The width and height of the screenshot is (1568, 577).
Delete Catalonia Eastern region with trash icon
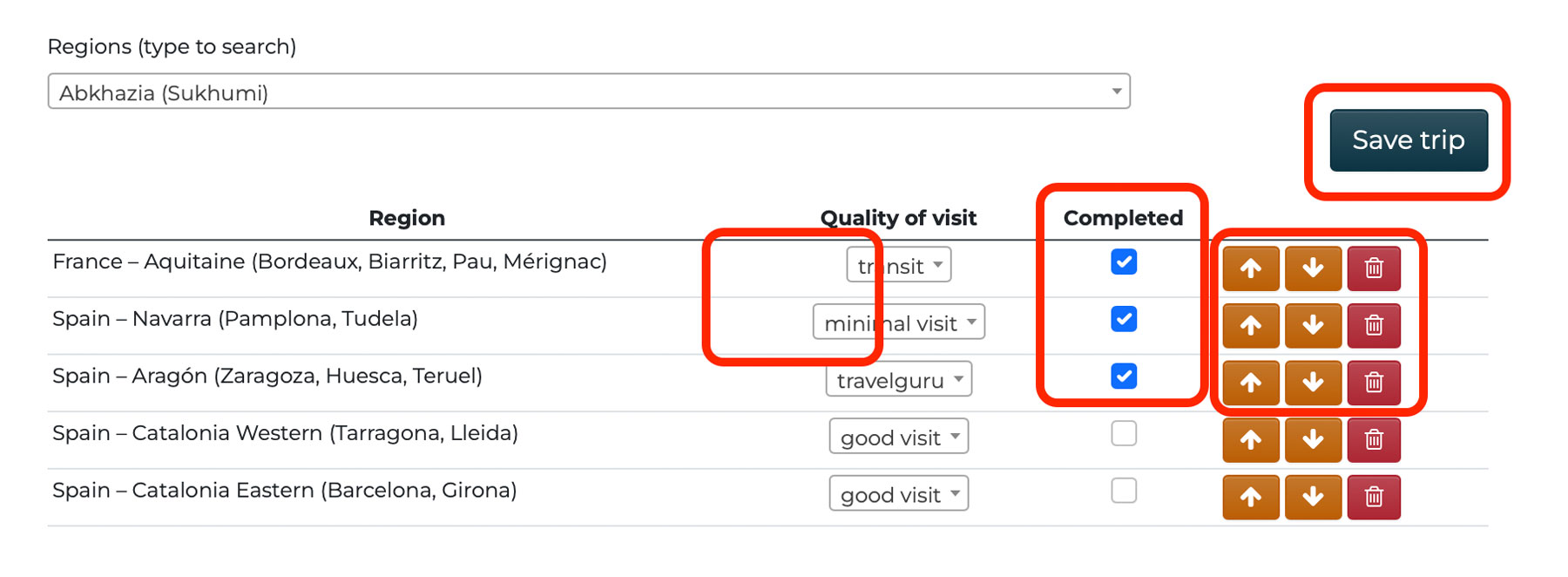click(x=1374, y=497)
